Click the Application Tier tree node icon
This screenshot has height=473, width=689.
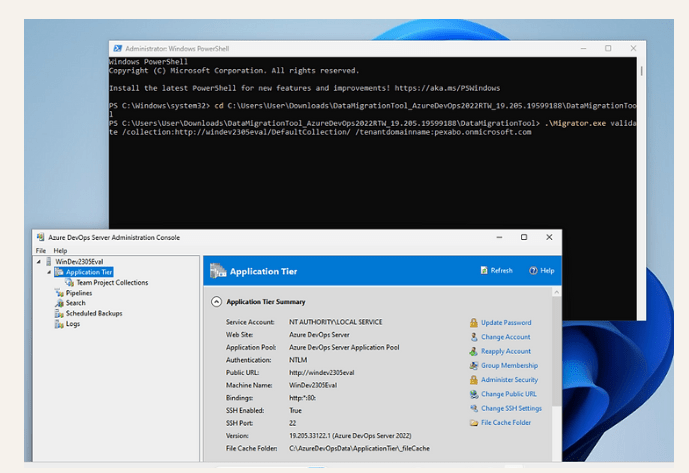point(59,272)
